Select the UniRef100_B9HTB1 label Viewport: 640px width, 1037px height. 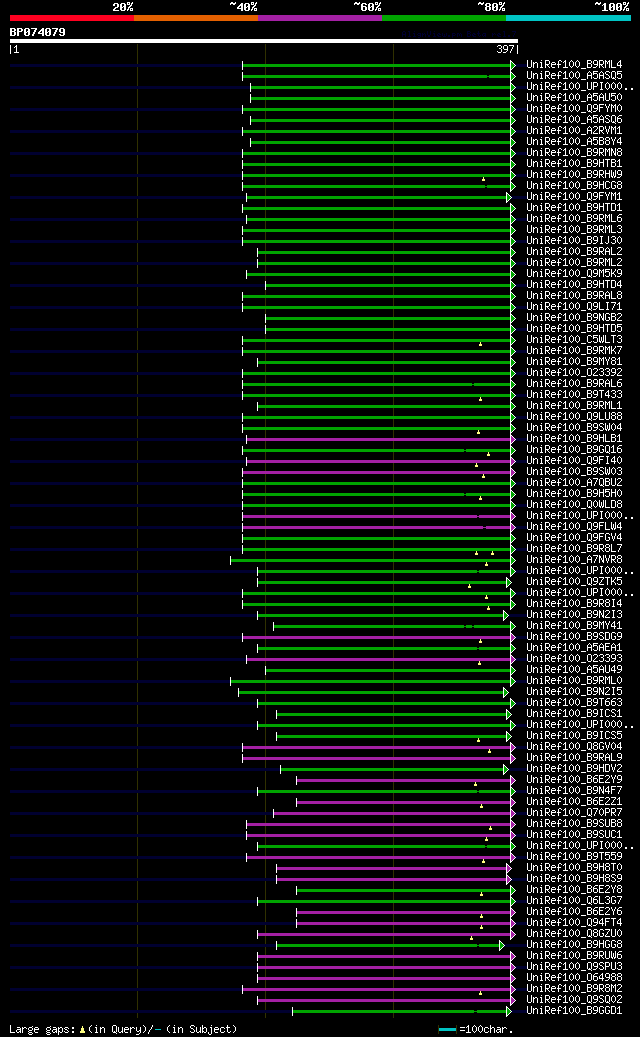(575, 163)
